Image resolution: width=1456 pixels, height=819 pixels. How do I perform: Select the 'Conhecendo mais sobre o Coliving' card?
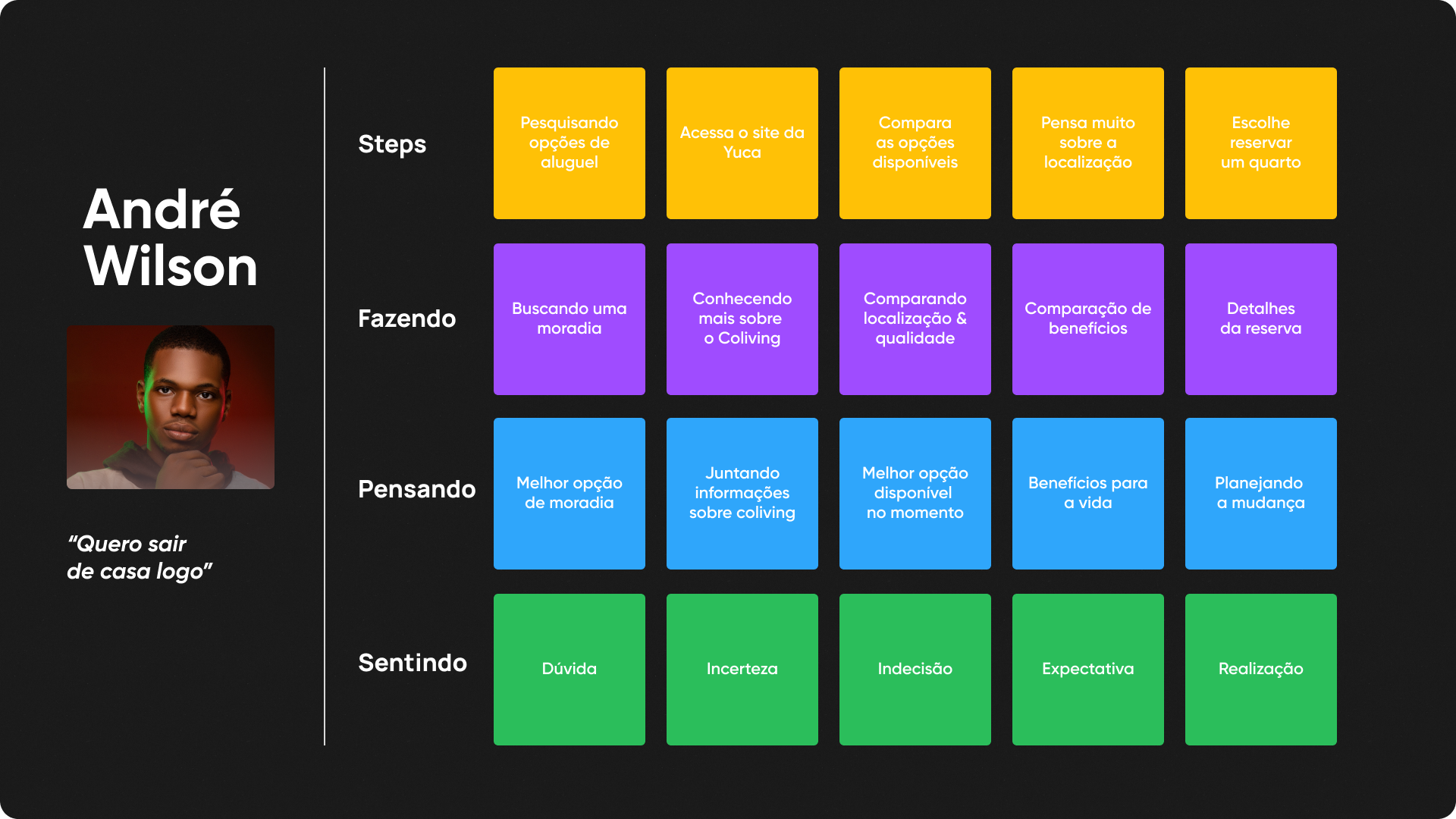[742, 319]
